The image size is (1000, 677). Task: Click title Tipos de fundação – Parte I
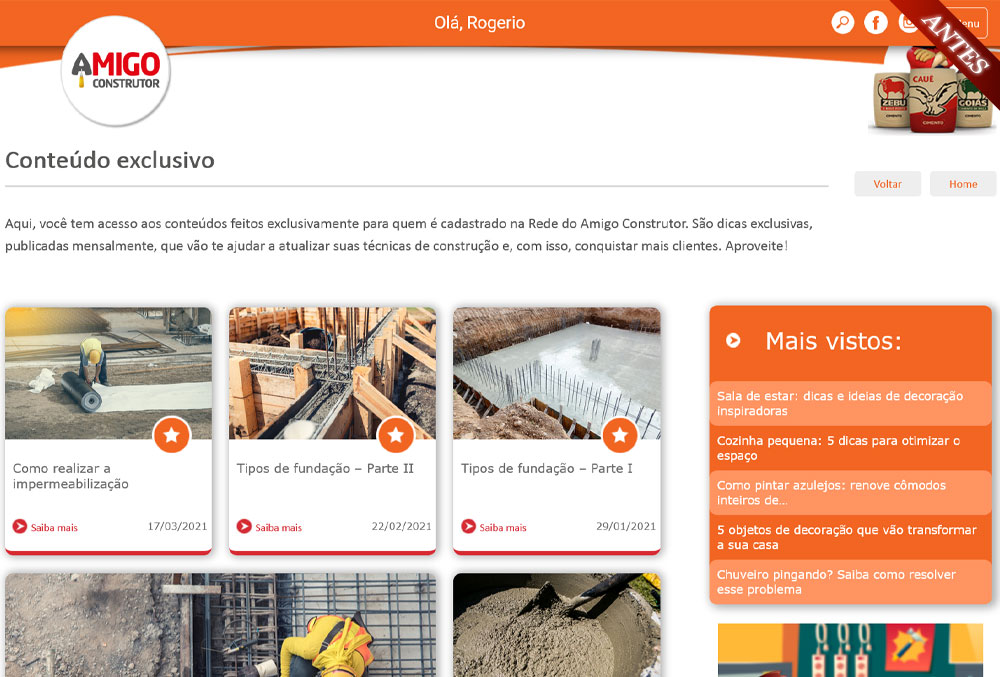click(547, 469)
